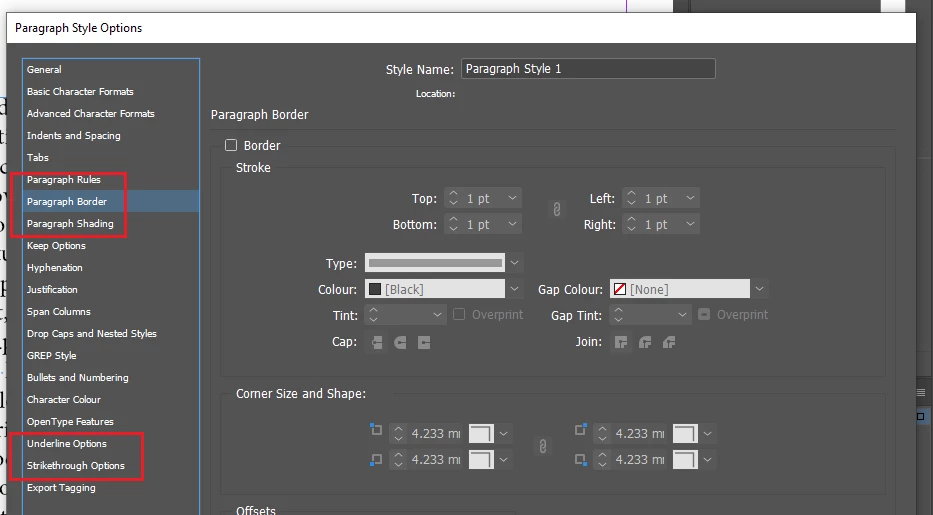Click the Left stroke width stepper arrows
Viewport: 933px width, 515px height.
coord(631,198)
